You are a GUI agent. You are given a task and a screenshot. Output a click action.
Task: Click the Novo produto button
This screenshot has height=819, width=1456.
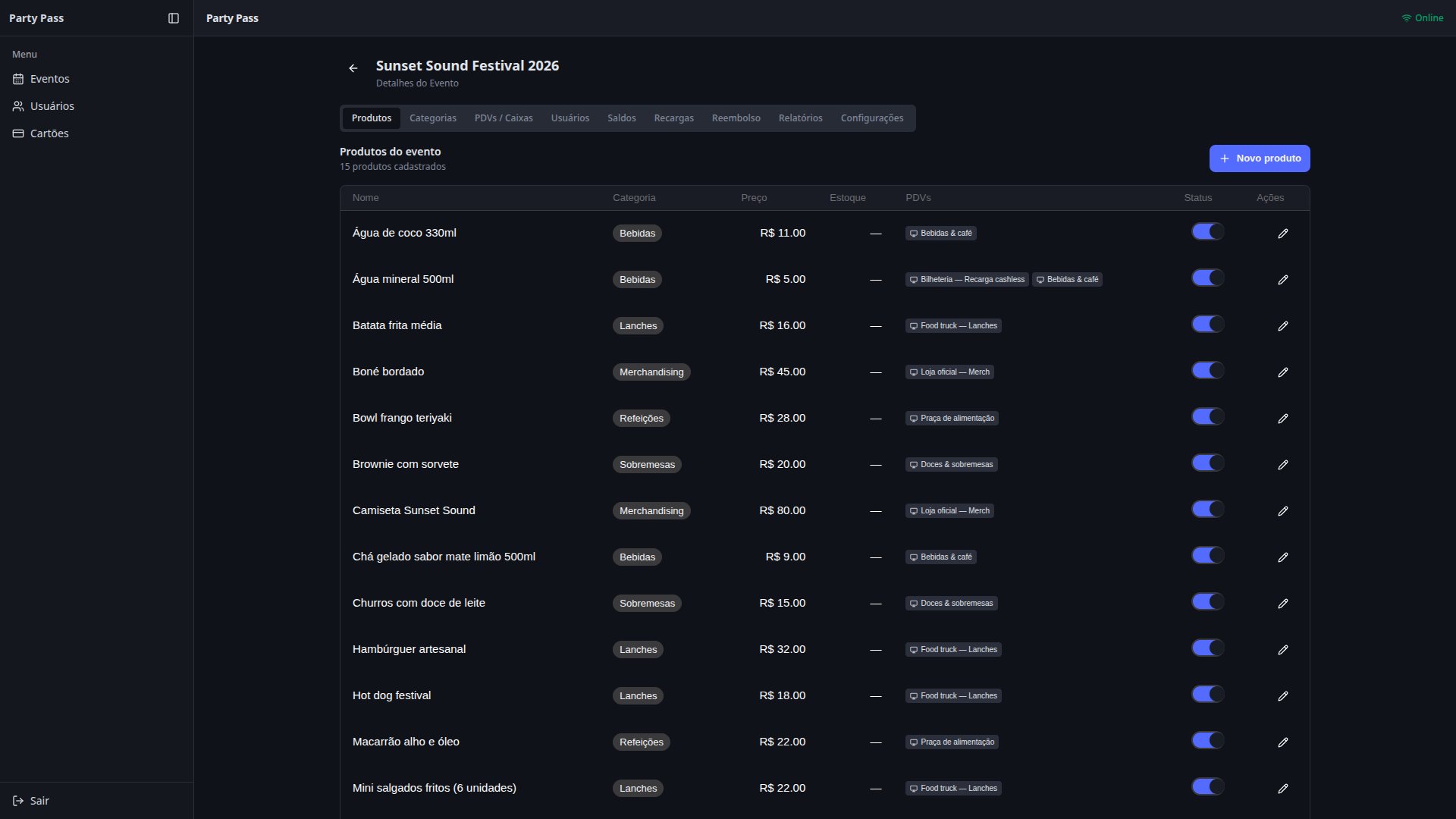tap(1259, 158)
